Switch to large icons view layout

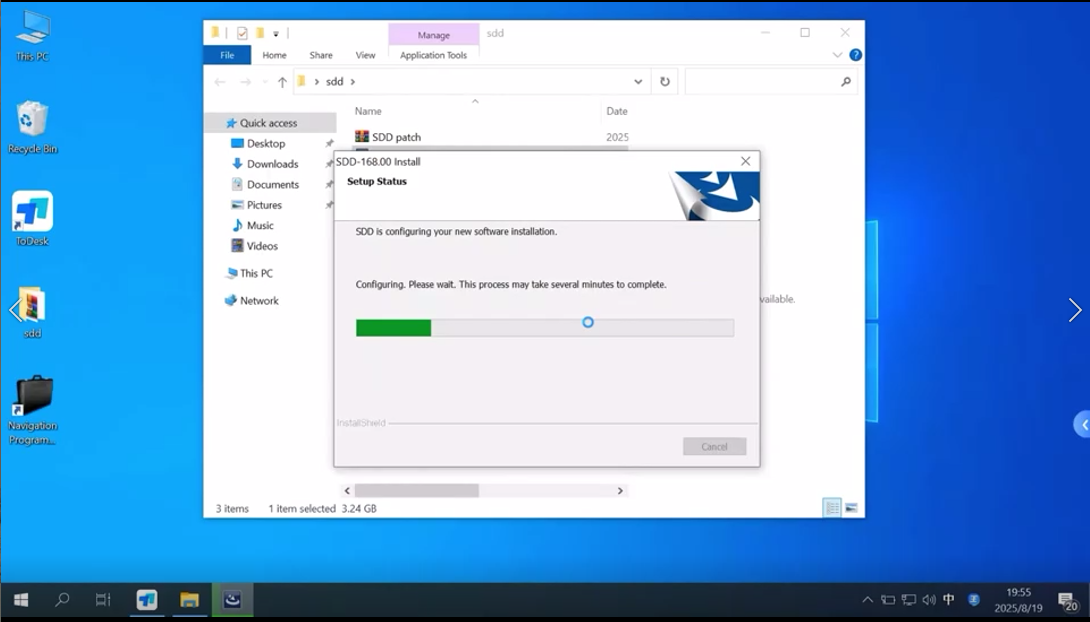point(852,508)
